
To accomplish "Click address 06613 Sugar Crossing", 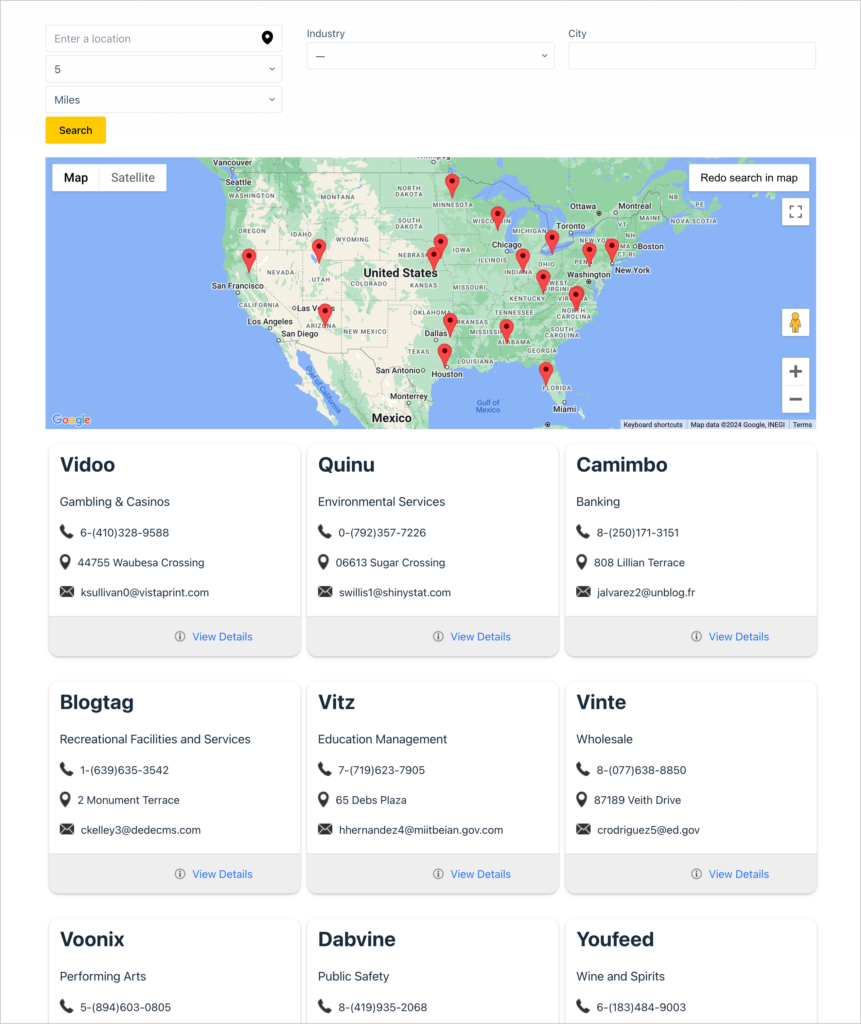I will (390, 562).
